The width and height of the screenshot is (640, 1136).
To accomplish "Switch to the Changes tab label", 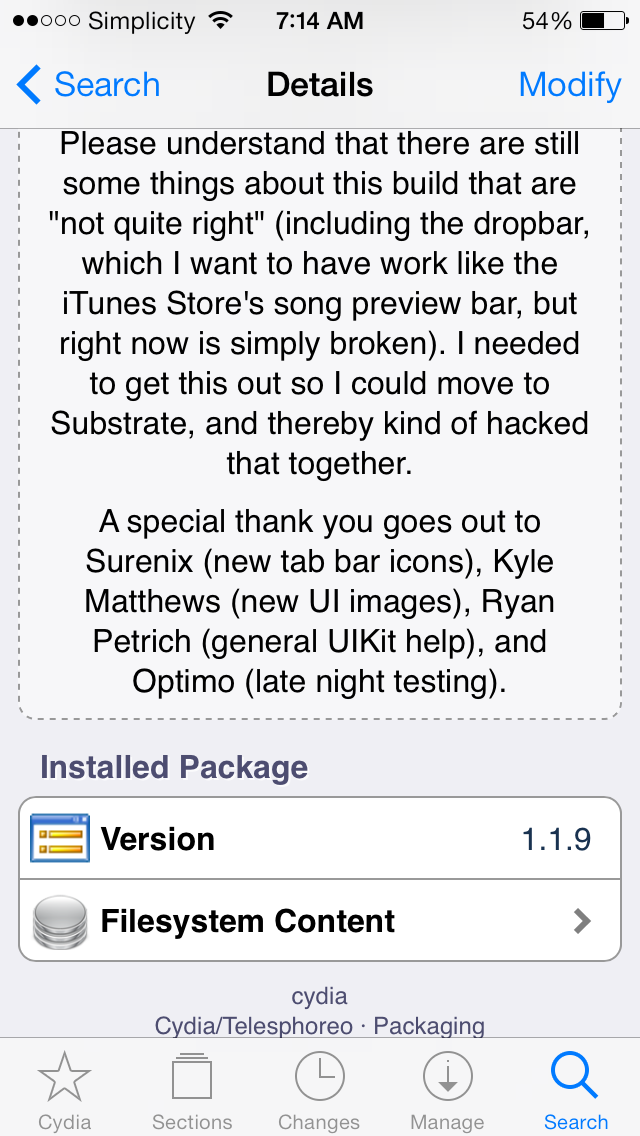I will tap(319, 1122).
